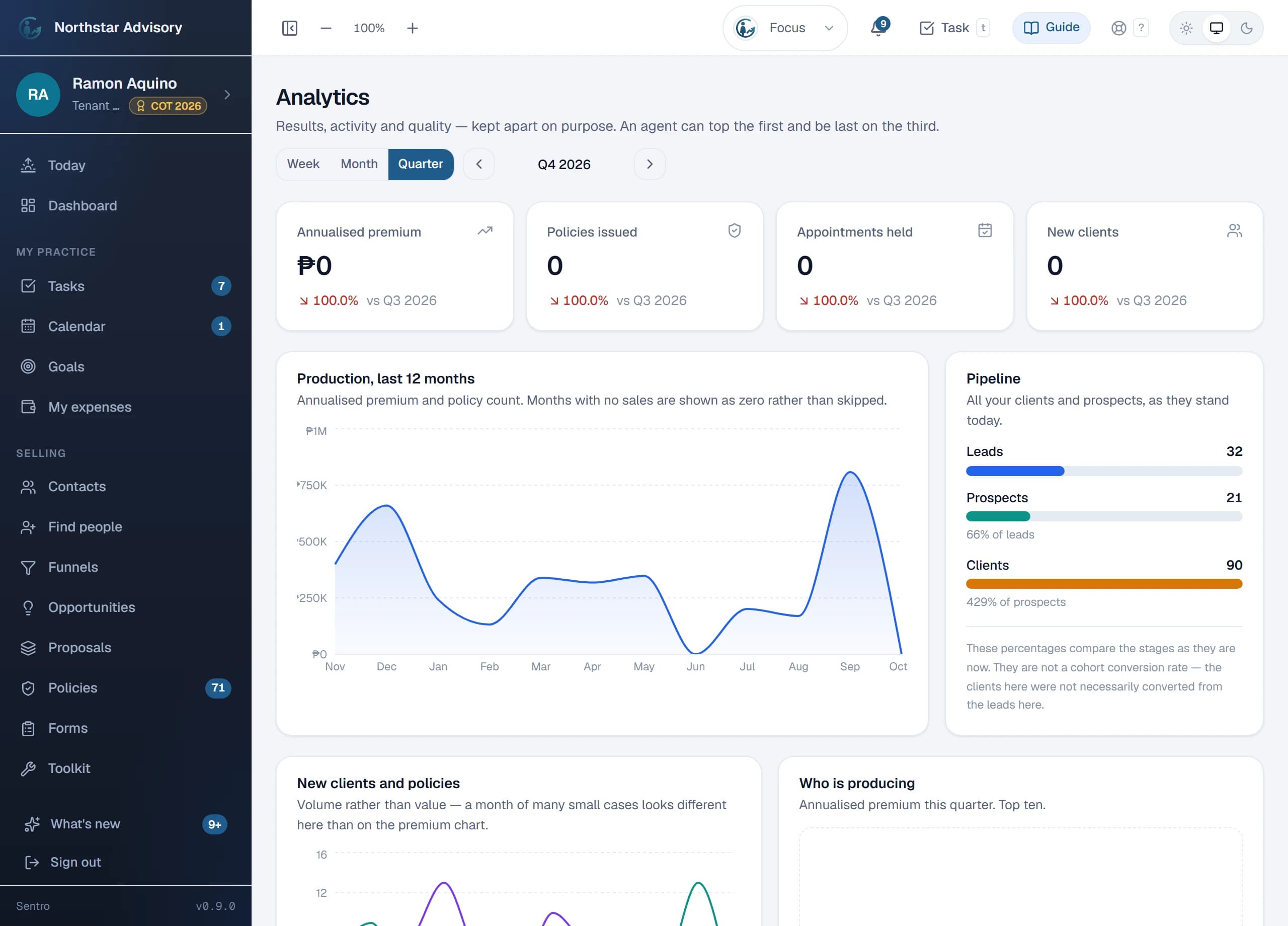Open Calendar in sidebar
The width and height of the screenshot is (1288, 926).
pos(125,326)
